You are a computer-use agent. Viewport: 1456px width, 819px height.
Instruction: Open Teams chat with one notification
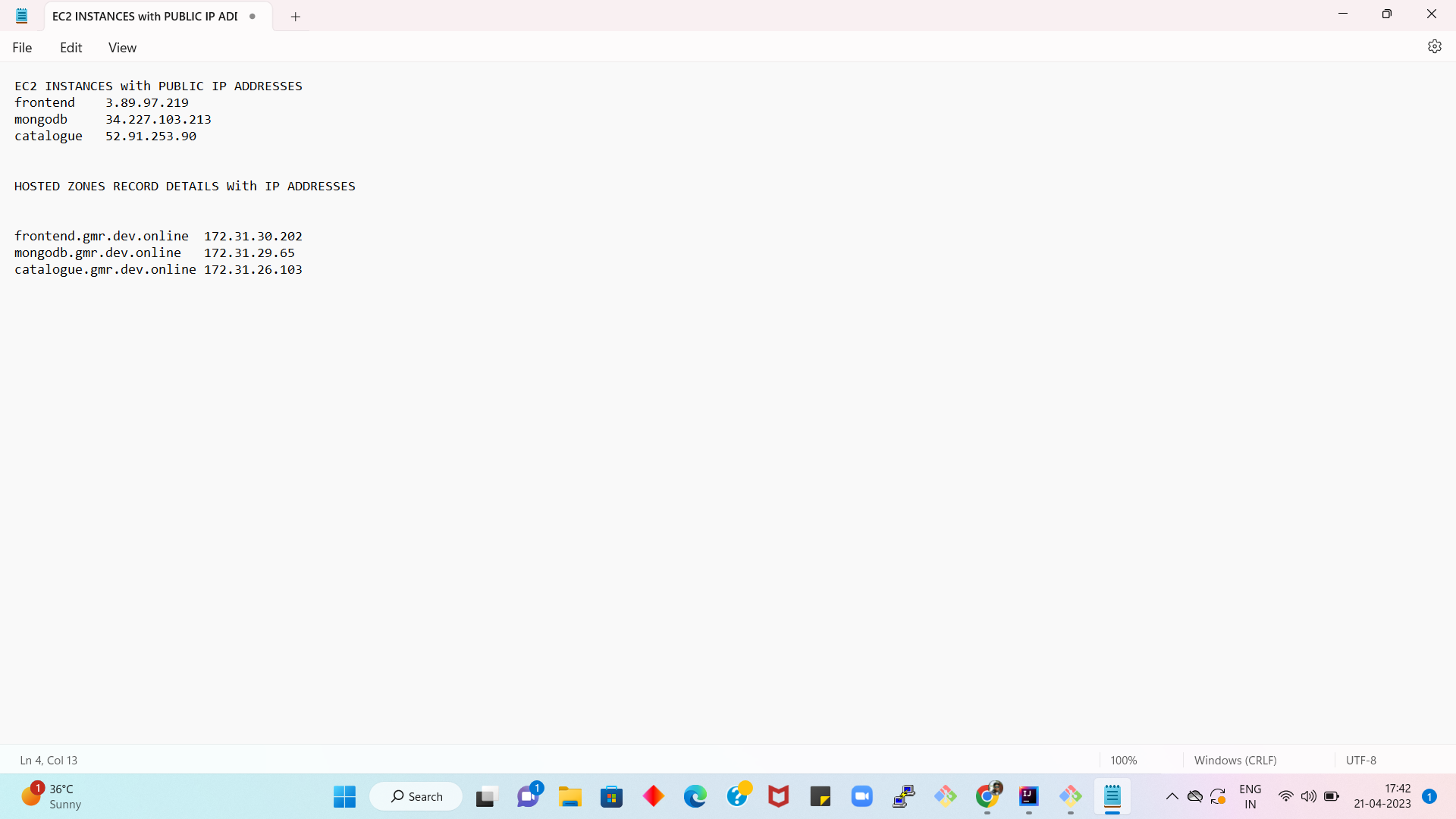[529, 798]
